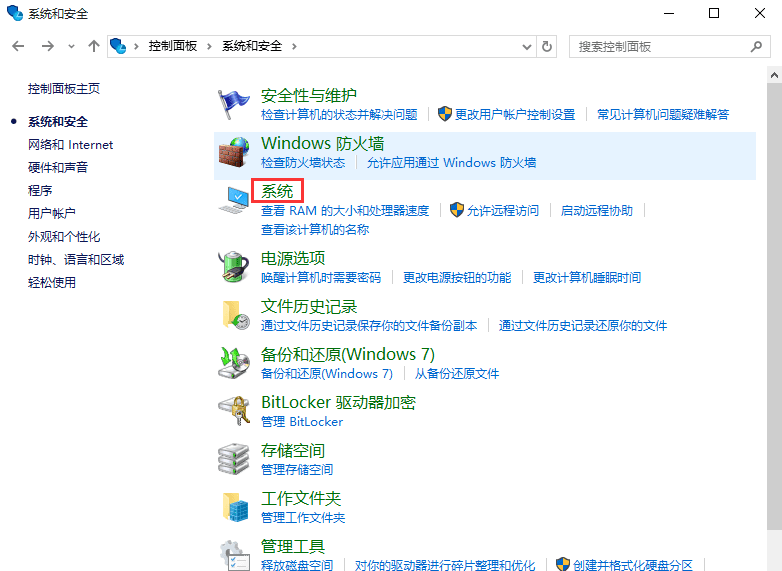Expand chevron after 控制面板 in address bar
Screen dimensions: 782x571
[x=209, y=47]
